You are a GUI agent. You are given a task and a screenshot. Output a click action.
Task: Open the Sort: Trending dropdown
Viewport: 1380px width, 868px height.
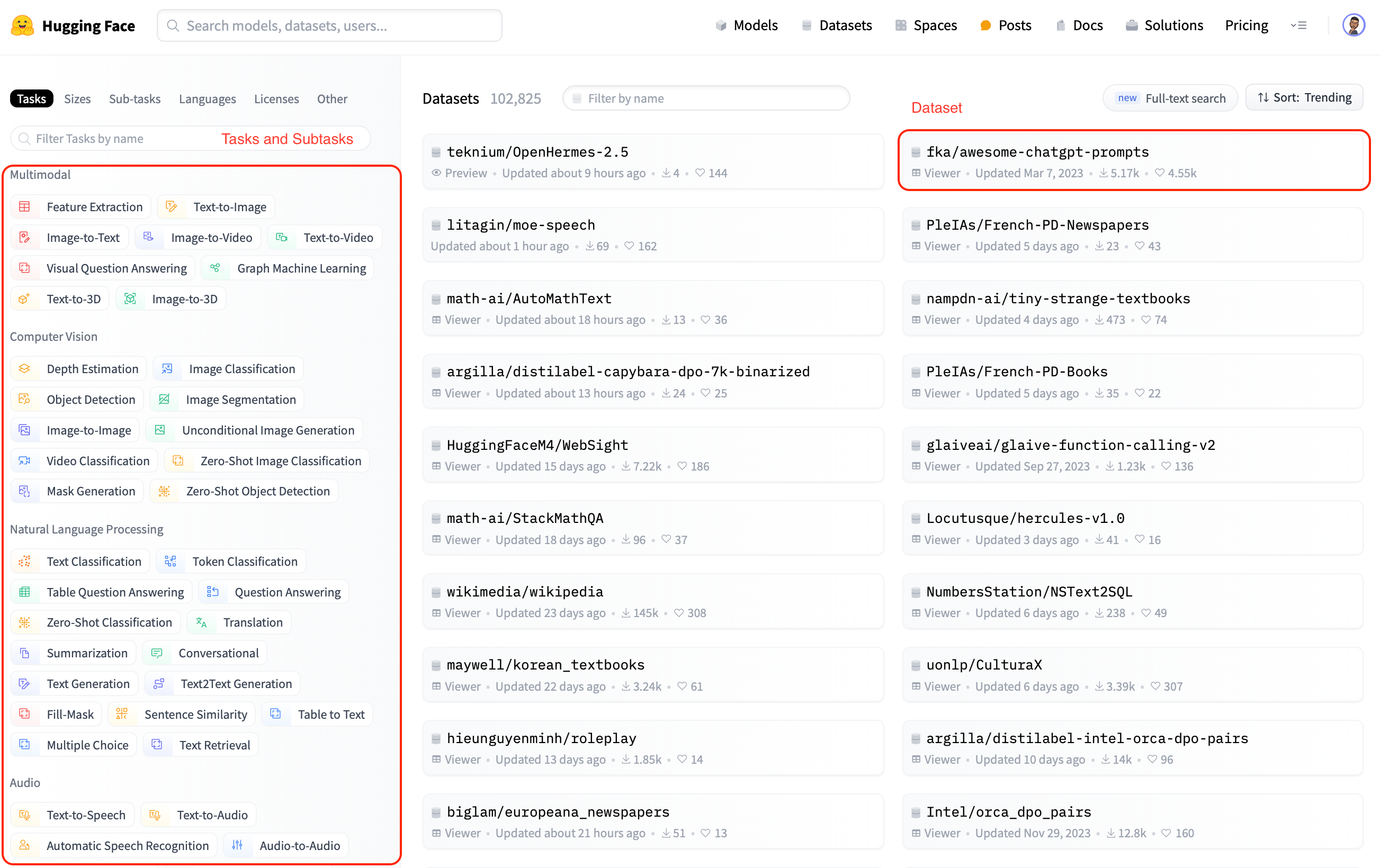pyautogui.click(x=1304, y=98)
